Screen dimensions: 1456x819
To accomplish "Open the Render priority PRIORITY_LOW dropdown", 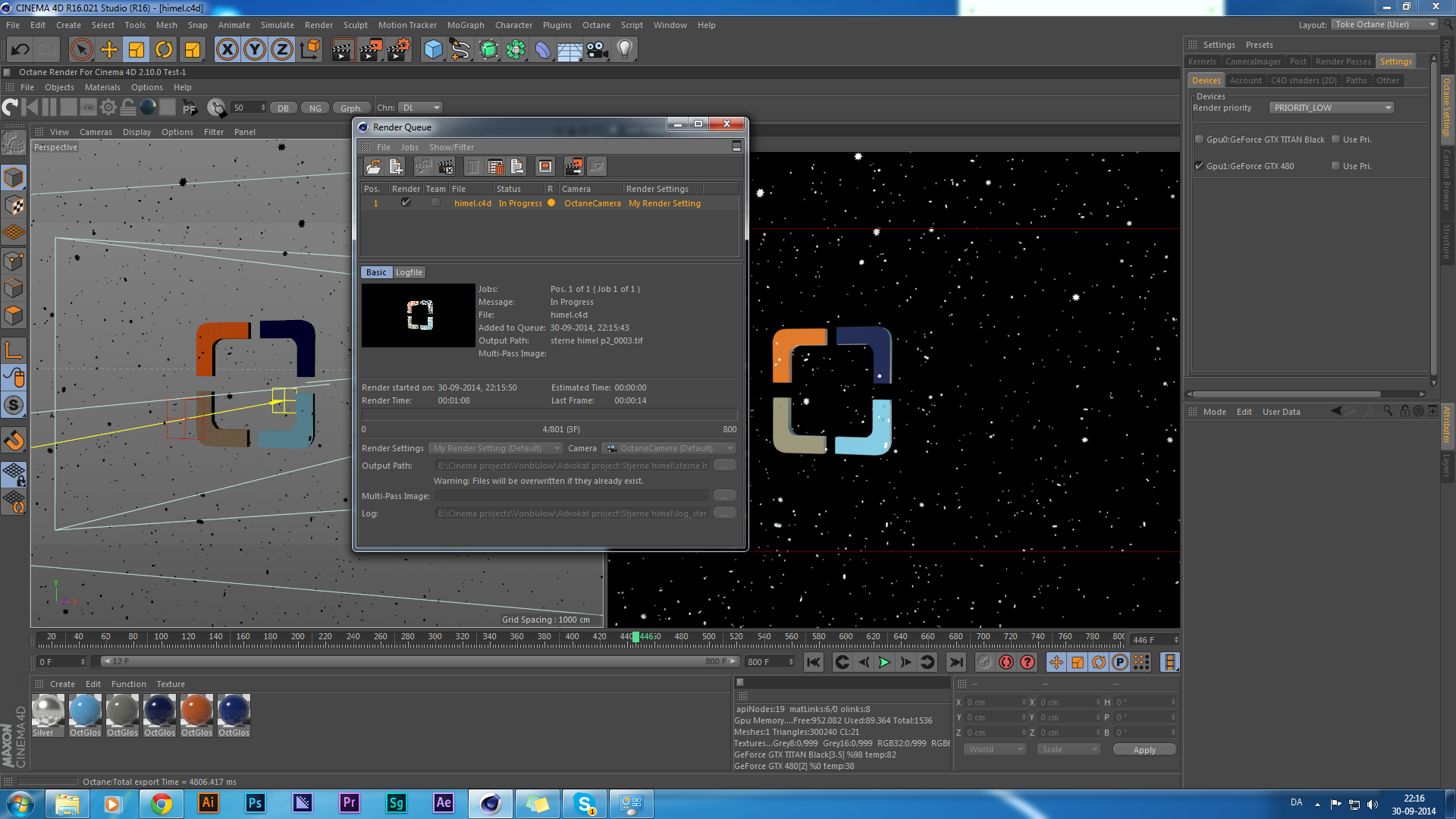I will point(1332,108).
